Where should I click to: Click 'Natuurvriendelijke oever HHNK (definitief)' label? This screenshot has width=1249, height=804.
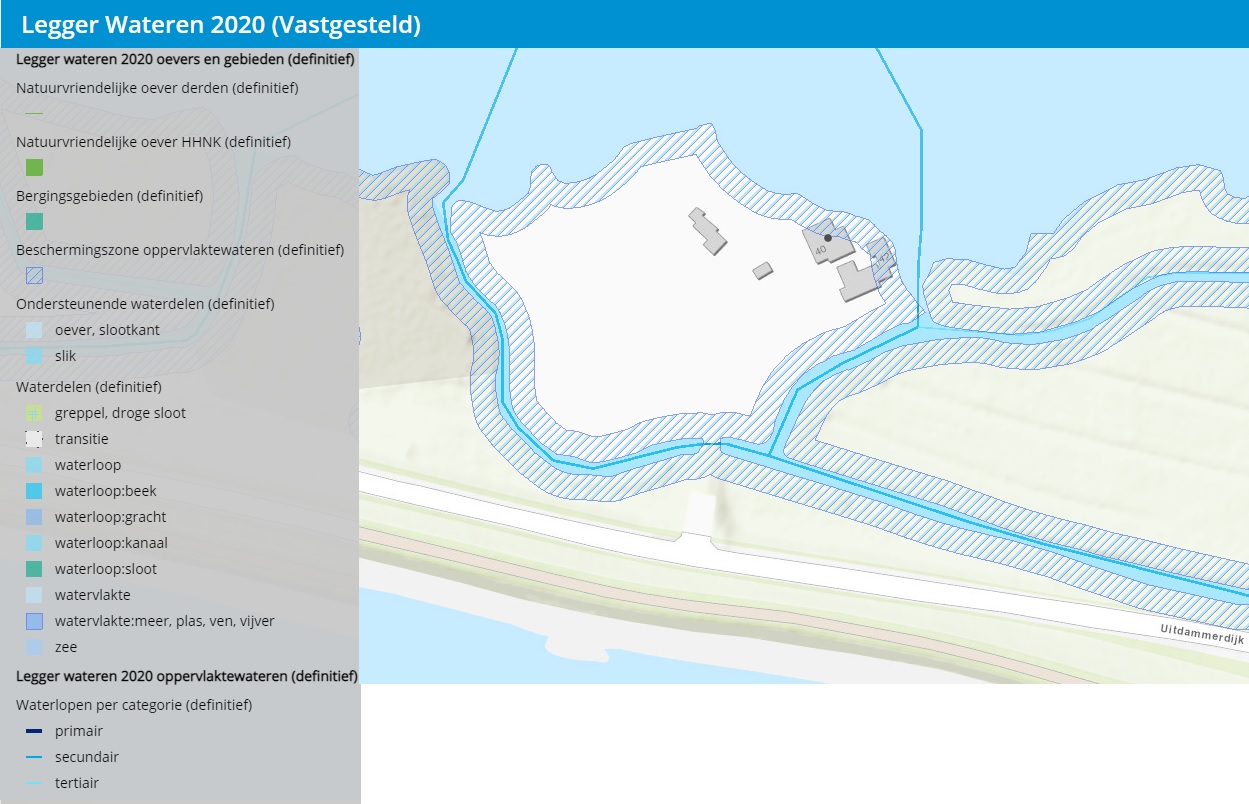(x=153, y=142)
